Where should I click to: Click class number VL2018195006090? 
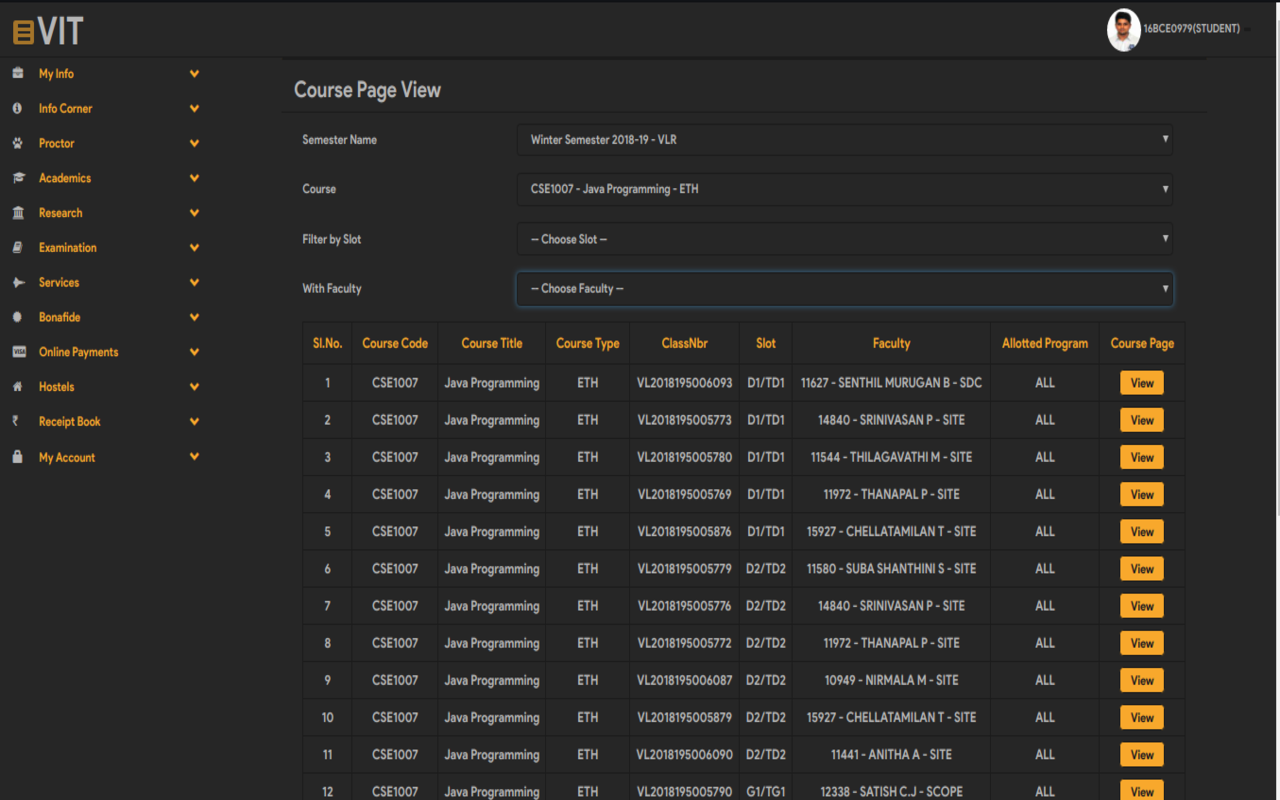684,755
